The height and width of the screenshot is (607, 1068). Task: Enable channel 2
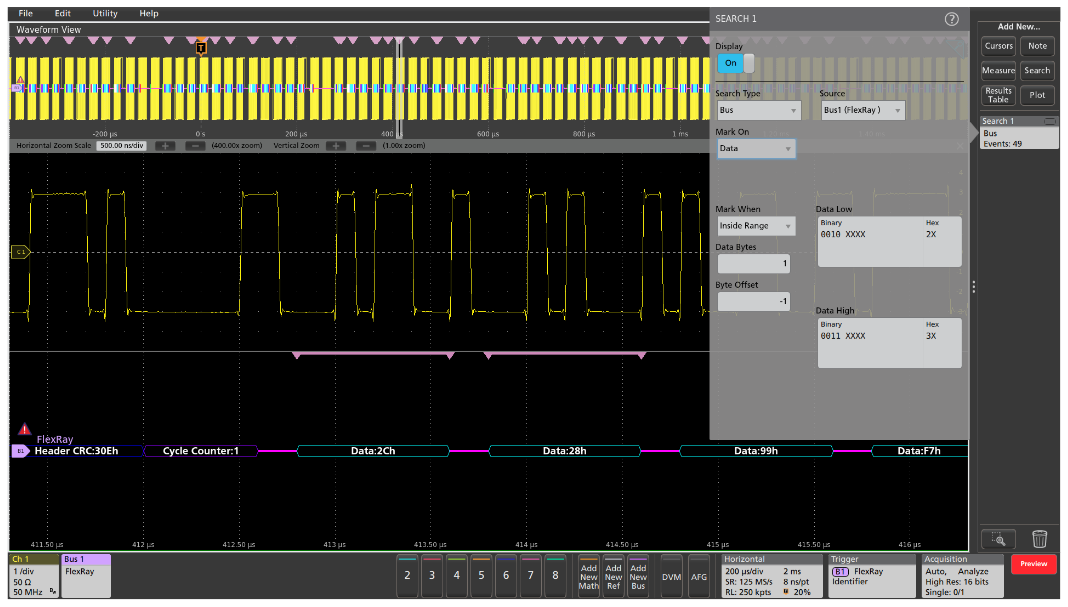[x=406, y=576]
